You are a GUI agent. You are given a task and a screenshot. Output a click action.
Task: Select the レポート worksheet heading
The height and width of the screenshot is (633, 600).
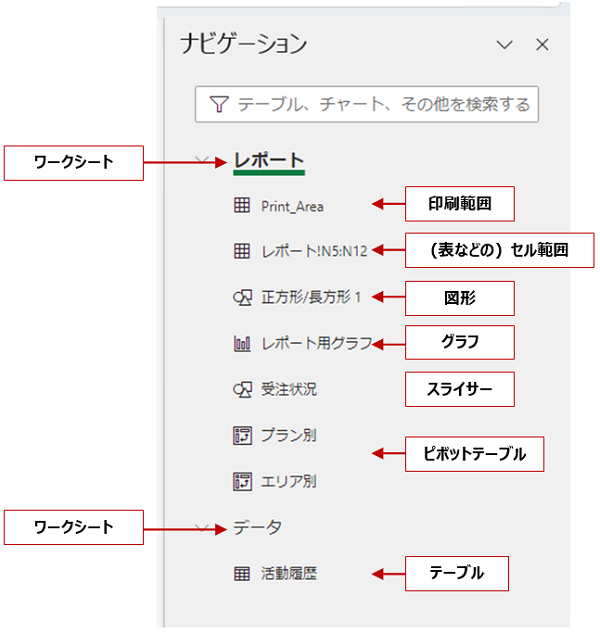pos(268,160)
